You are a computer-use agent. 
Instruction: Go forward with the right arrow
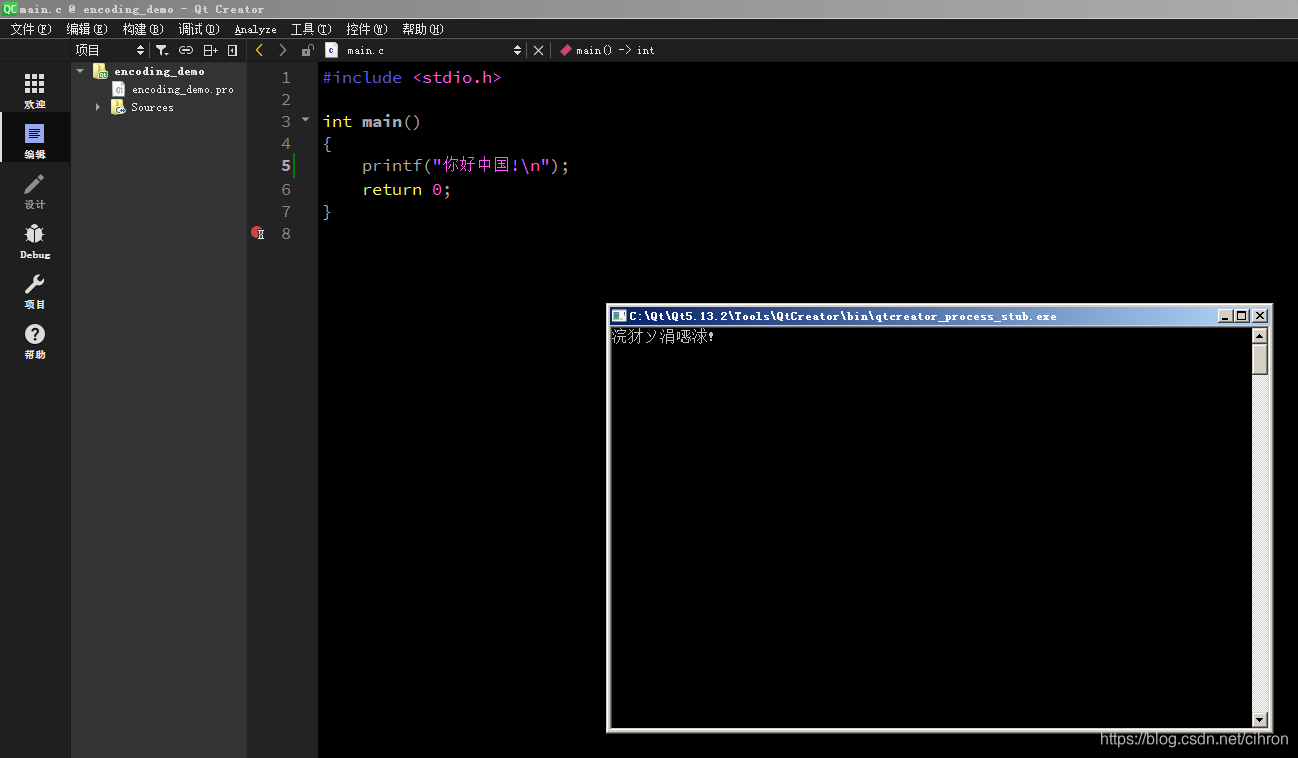tap(283, 50)
